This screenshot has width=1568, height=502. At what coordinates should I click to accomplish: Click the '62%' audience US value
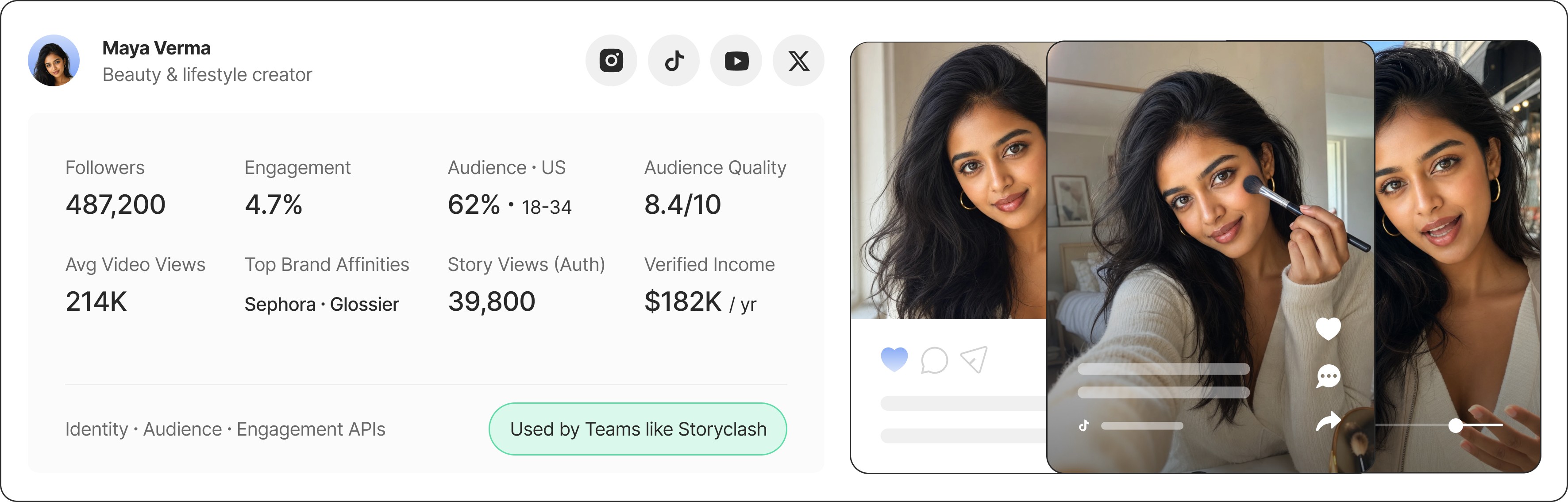[x=474, y=205]
